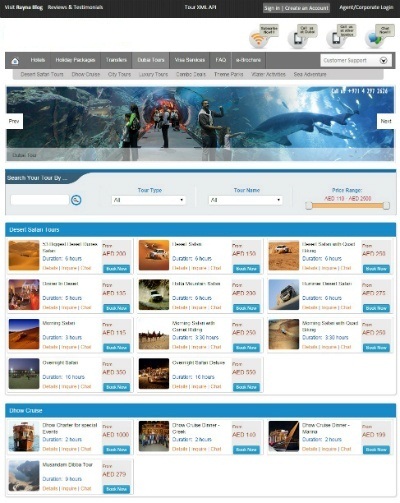Open the Morning Safari with Camel Riding thumbnail
400x503 pixels.
(154, 334)
